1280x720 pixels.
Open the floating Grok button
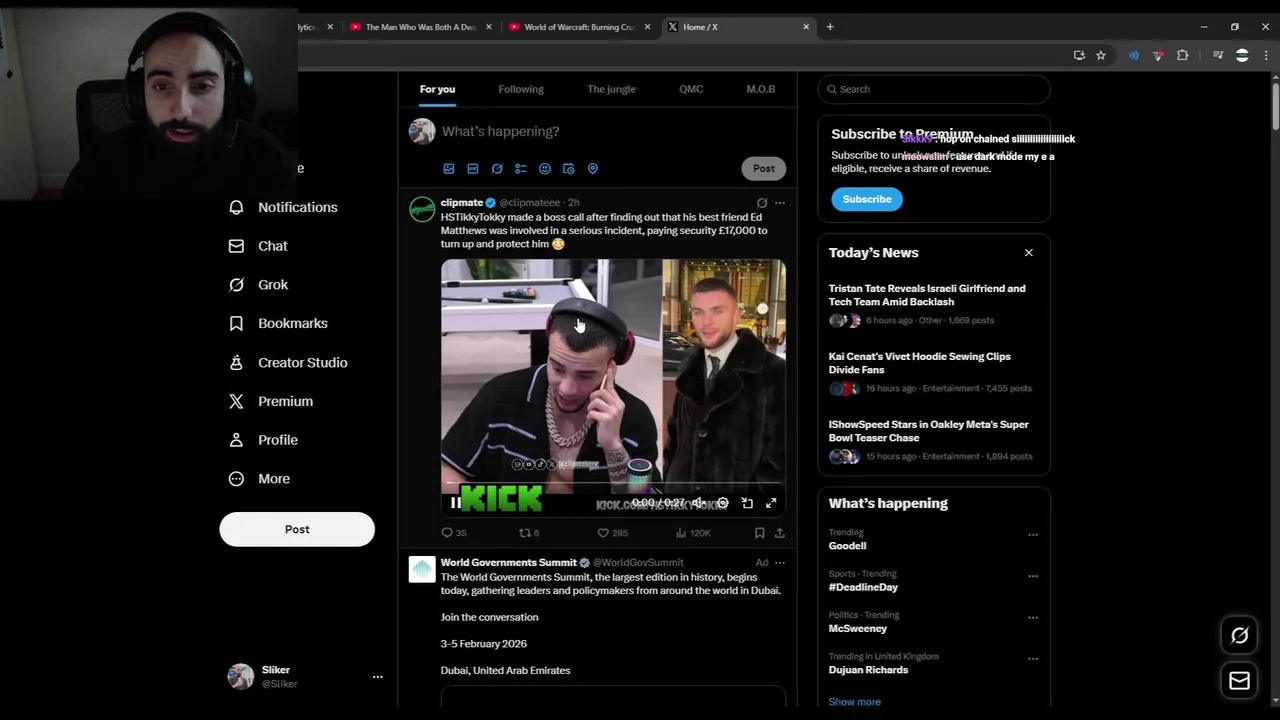tap(1239, 635)
